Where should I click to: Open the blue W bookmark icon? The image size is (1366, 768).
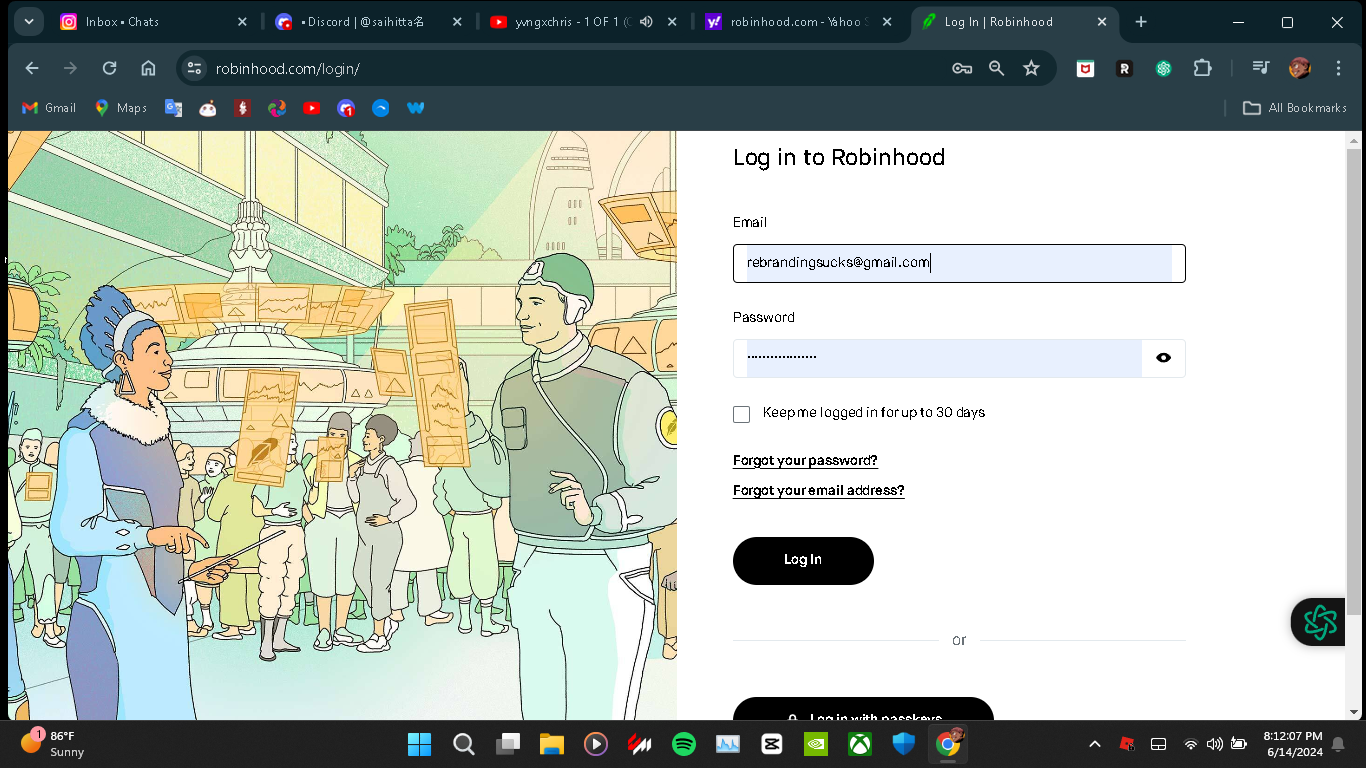[416, 108]
